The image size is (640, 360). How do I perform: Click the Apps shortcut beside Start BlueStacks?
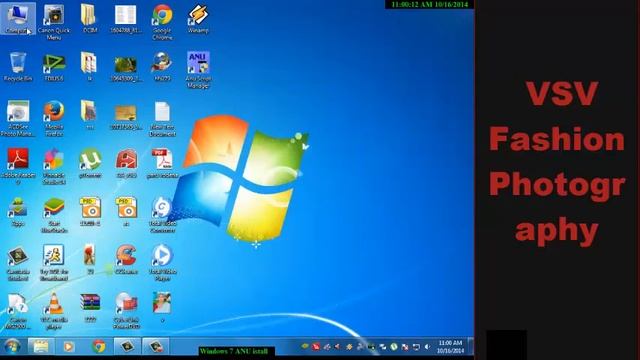click(18, 211)
